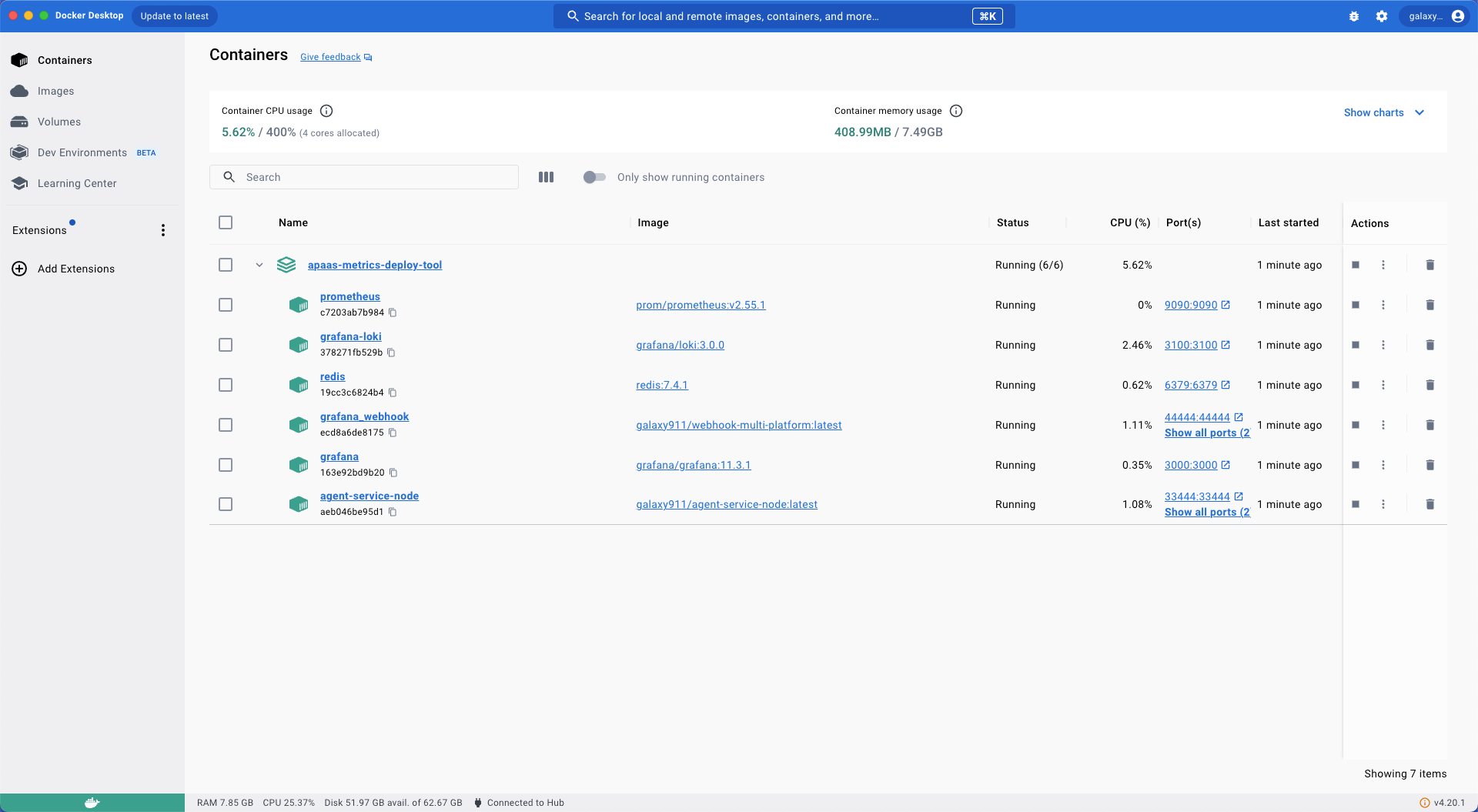Open more actions for apaas-metrics-deploy-tool stack
The height and width of the screenshot is (812, 1478).
(1383, 265)
